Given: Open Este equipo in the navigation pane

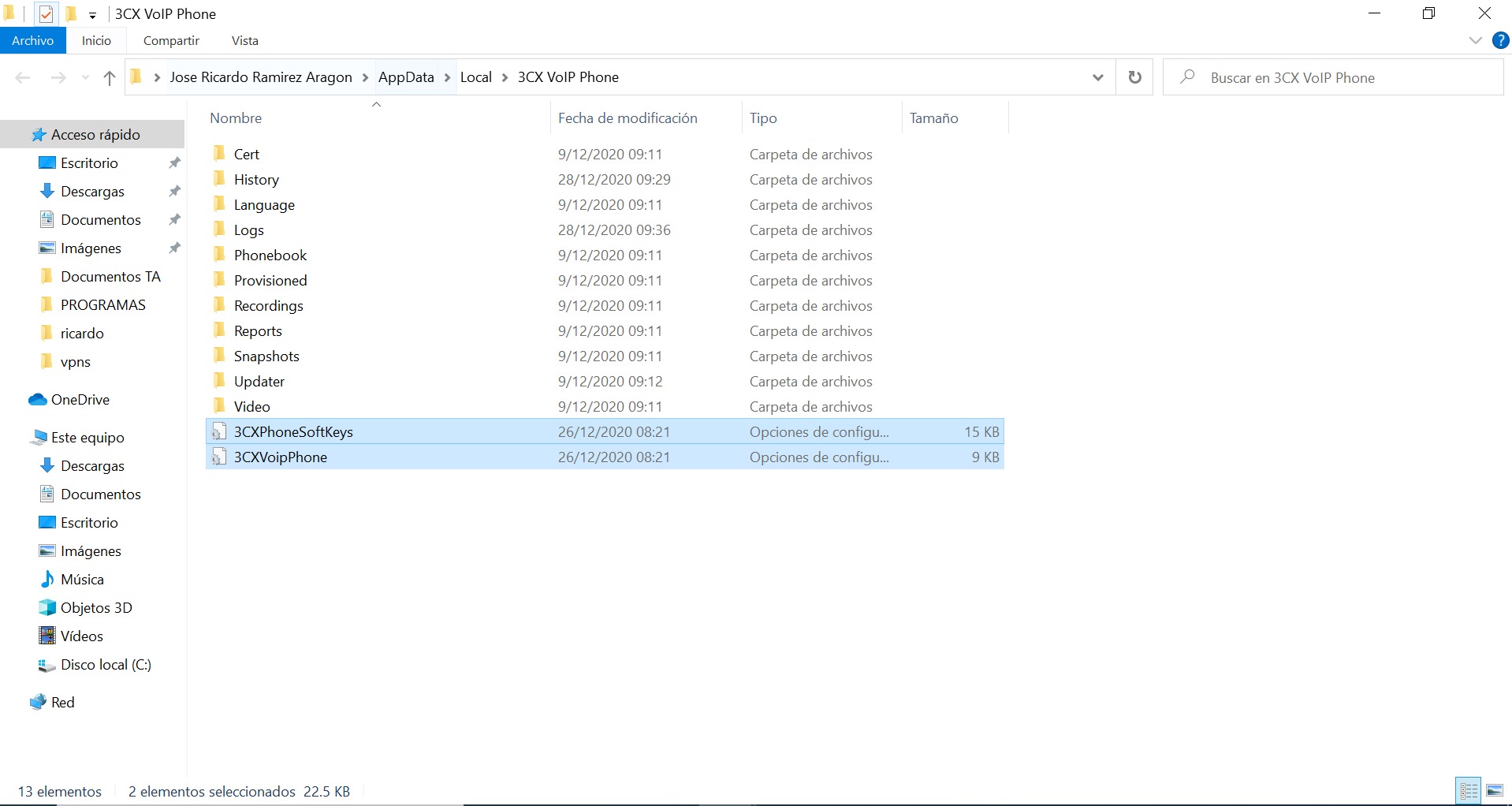Looking at the screenshot, I should [88, 438].
